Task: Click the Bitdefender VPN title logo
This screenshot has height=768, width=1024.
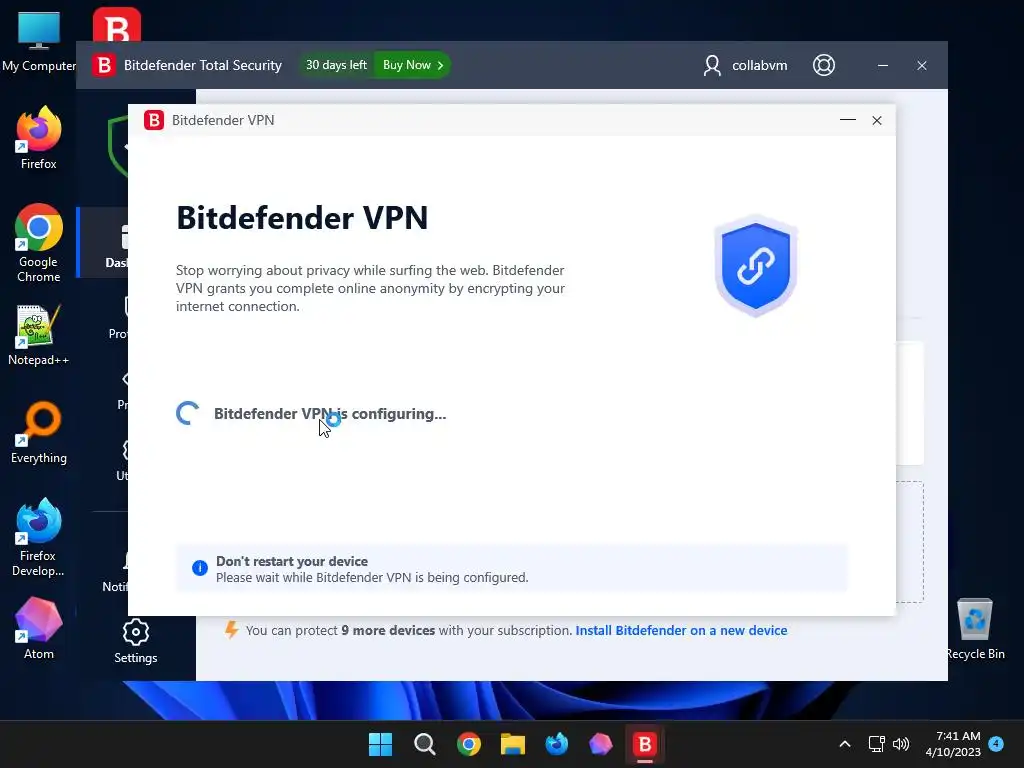Action: coord(154,120)
